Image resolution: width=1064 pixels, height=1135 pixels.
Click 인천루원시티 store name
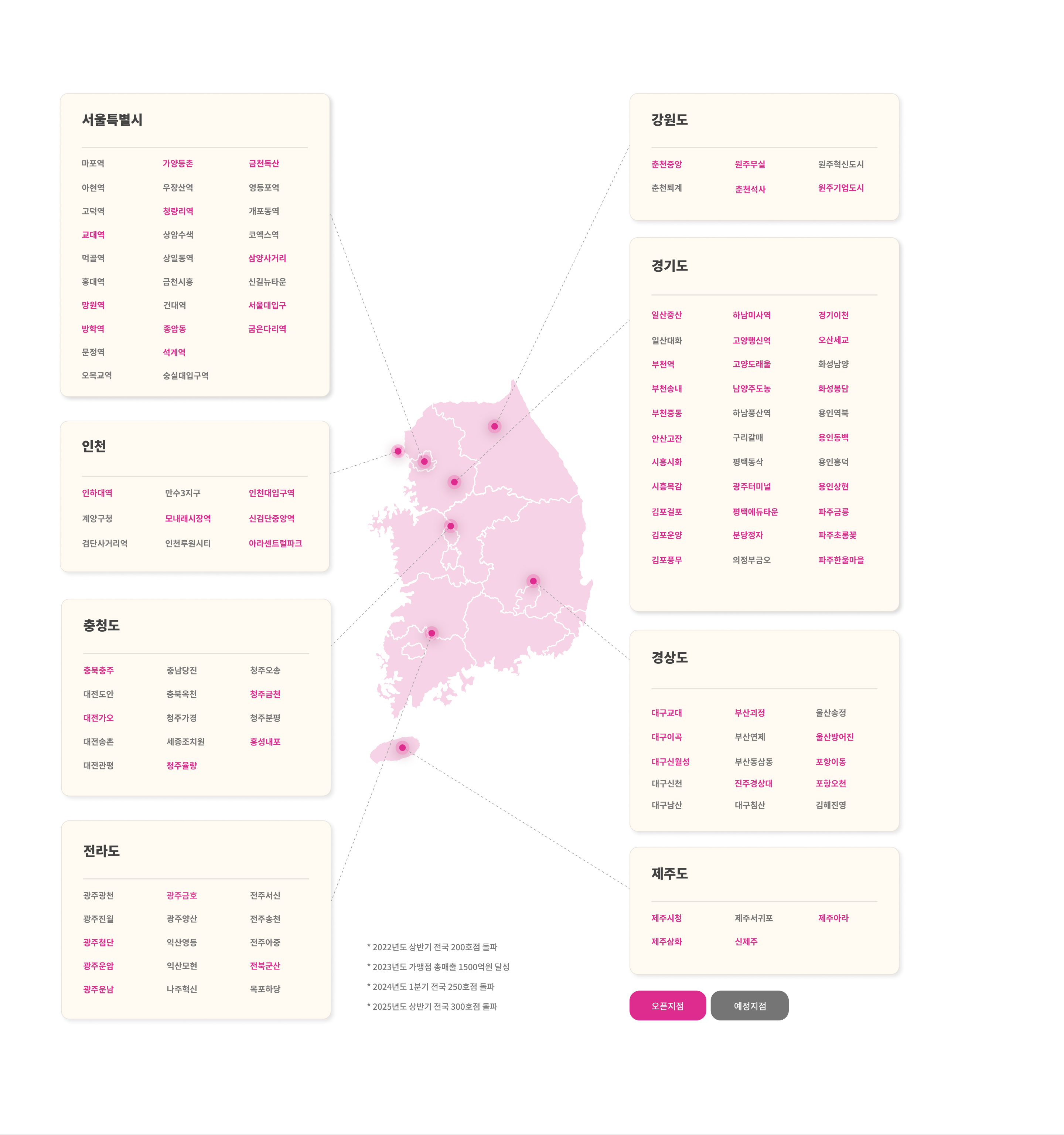pyautogui.click(x=188, y=544)
